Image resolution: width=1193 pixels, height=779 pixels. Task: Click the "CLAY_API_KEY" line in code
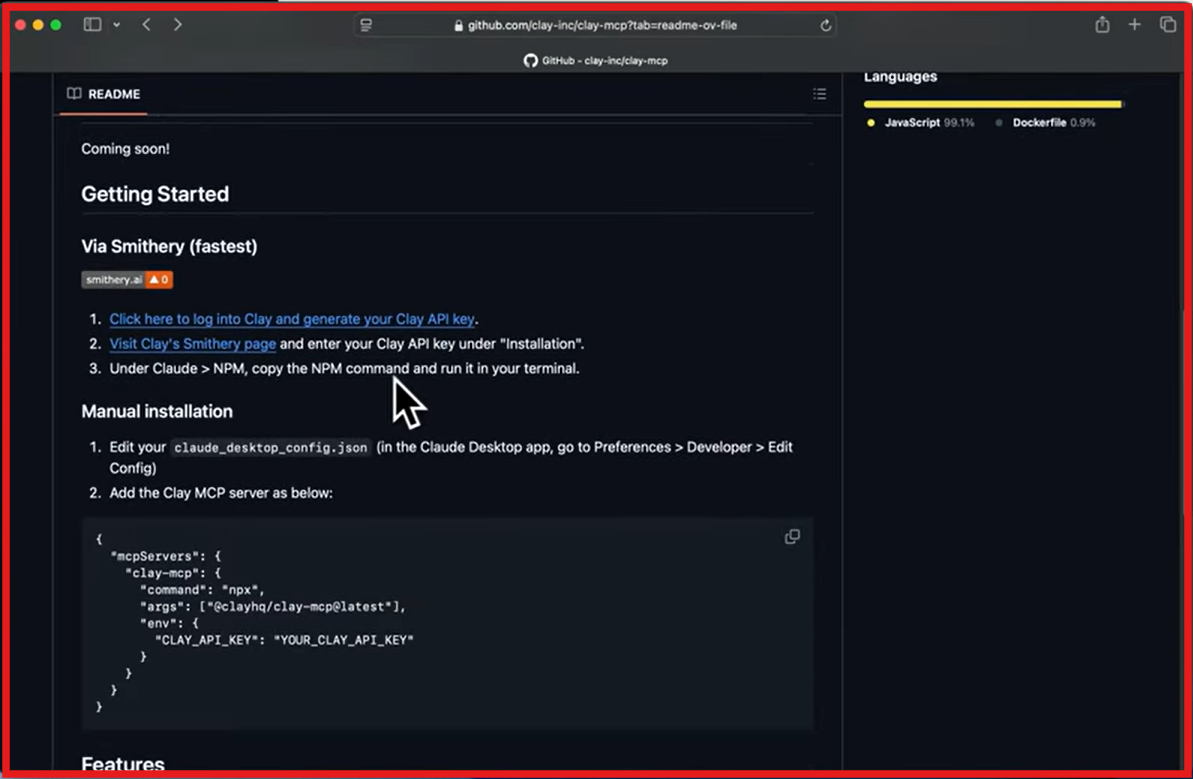click(x=285, y=640)
